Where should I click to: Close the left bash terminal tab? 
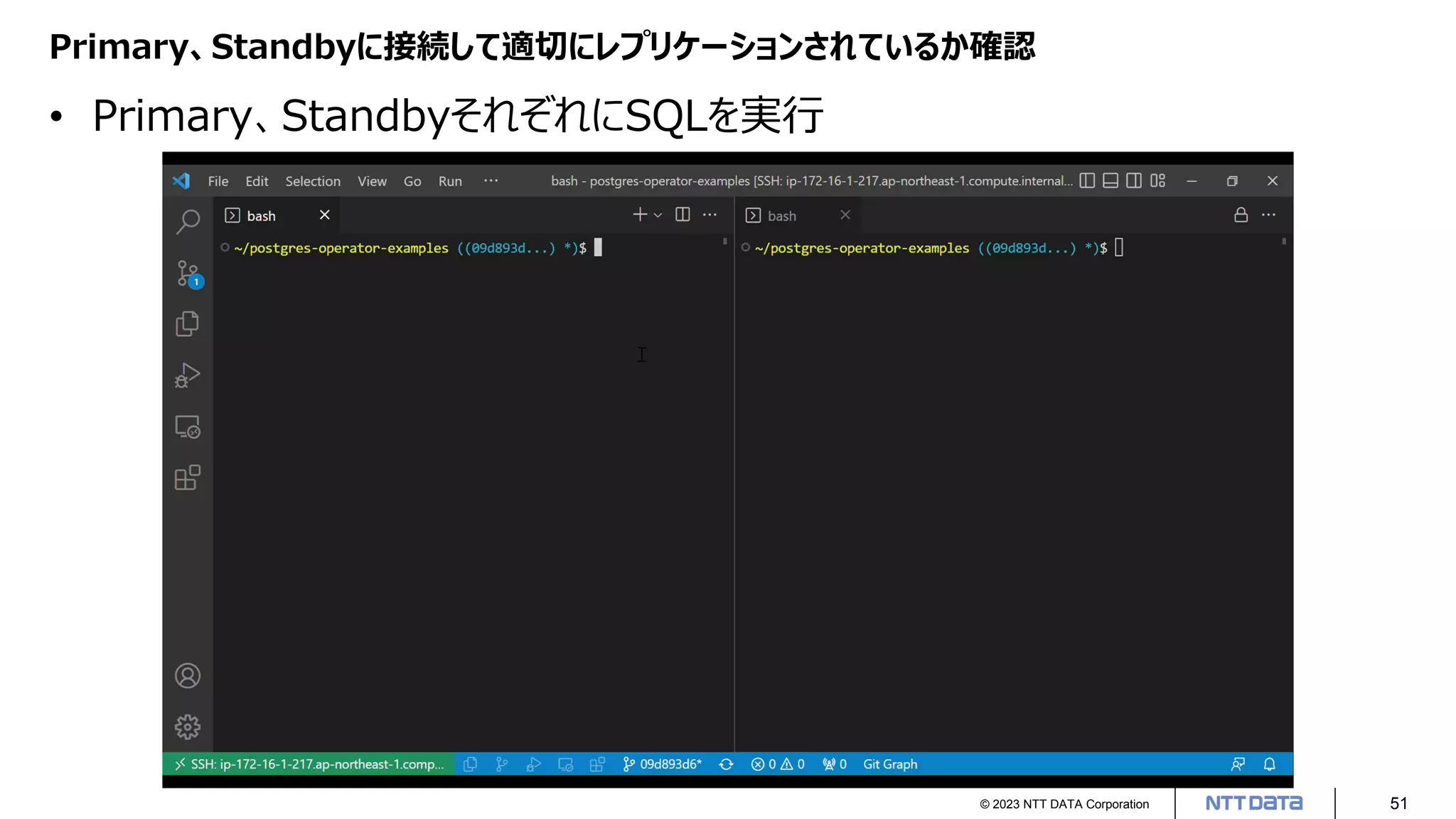[324, 215]
